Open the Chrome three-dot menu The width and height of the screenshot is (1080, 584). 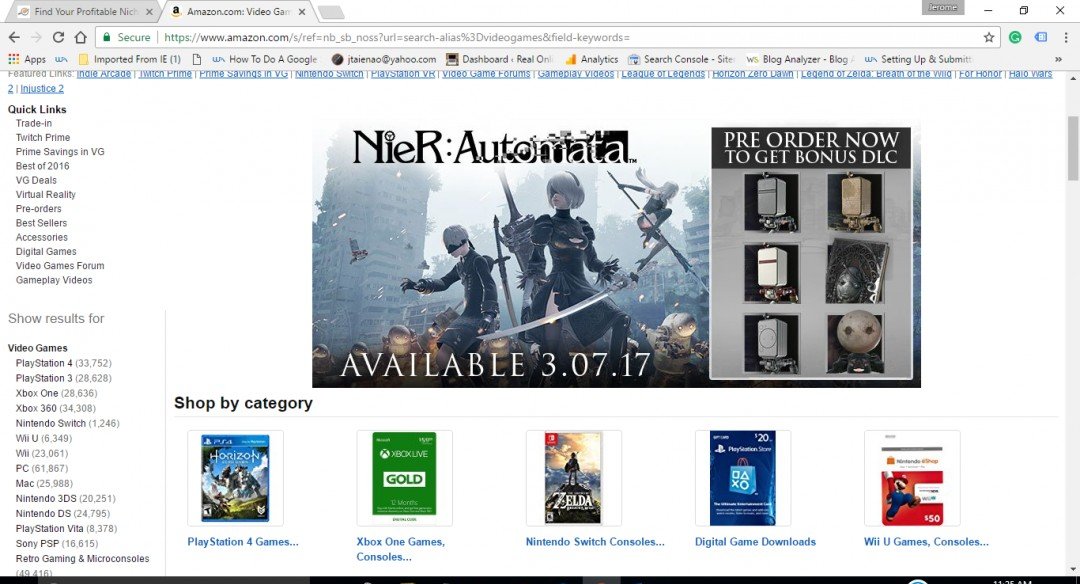coord(1066,37)
